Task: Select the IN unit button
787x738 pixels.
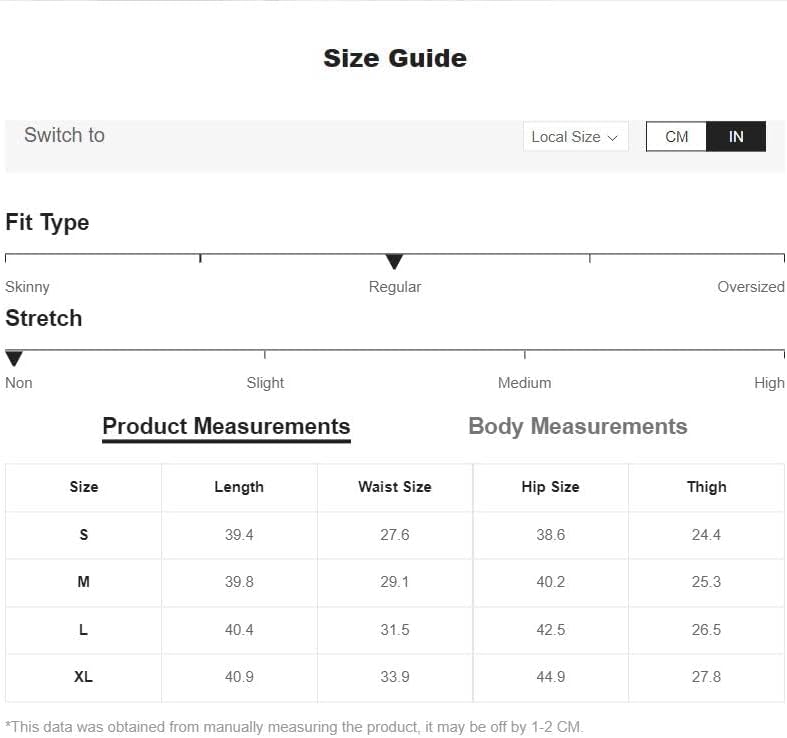Action: coord(736,137)
